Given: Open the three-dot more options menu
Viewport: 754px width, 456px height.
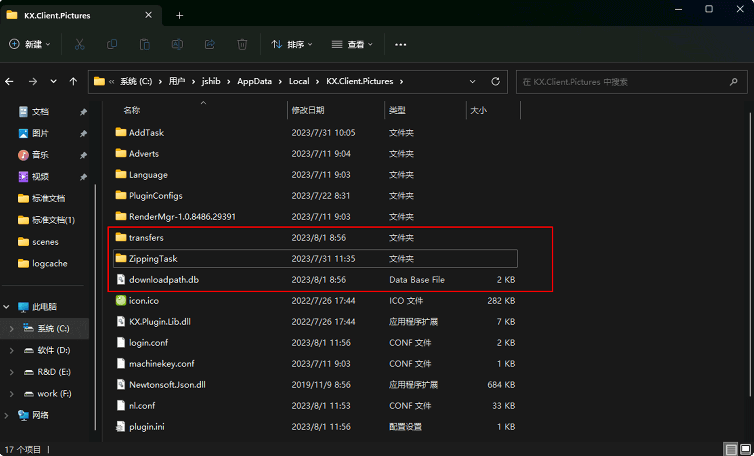Looking at the screenshot, I should [x=401, y=45].
